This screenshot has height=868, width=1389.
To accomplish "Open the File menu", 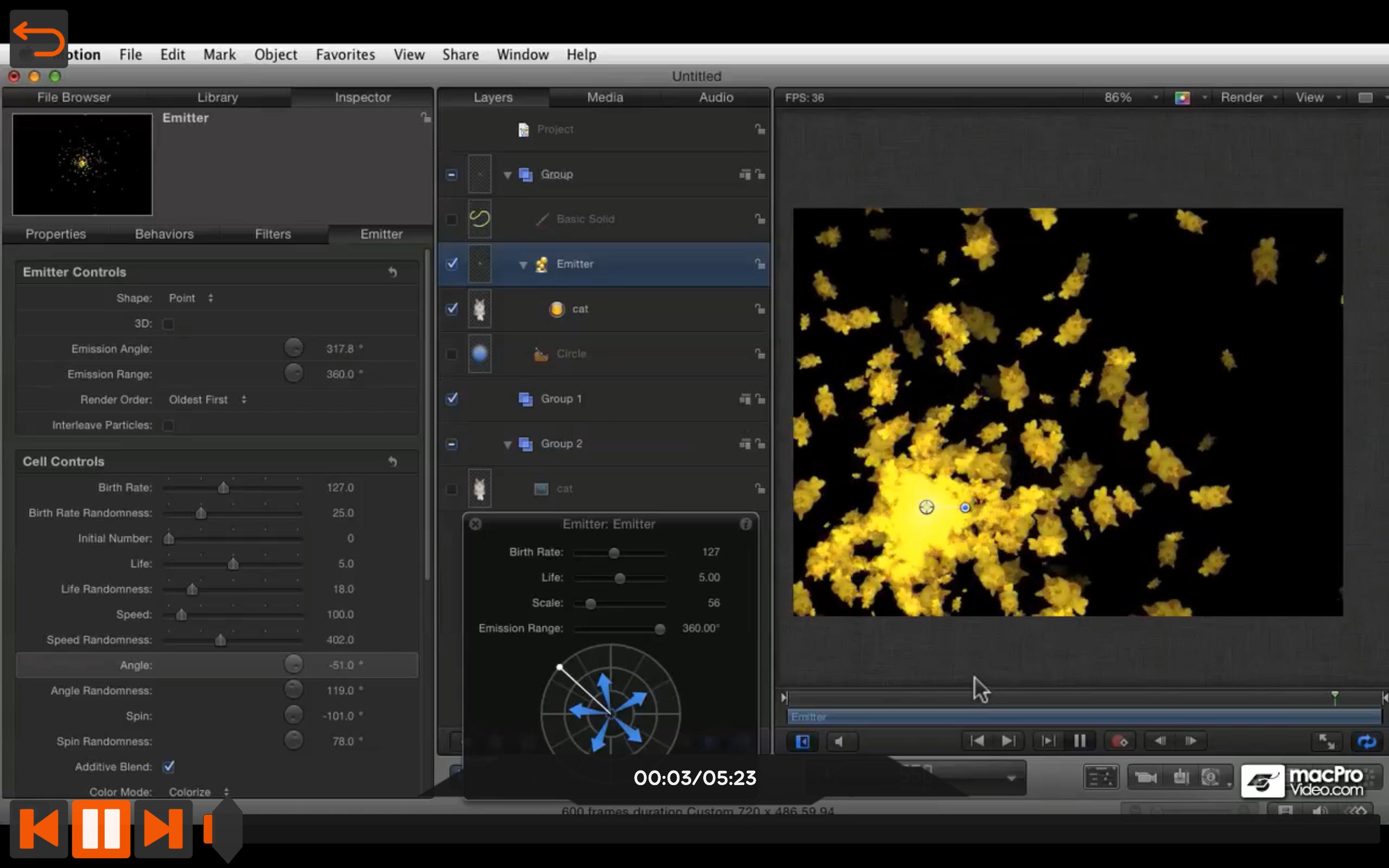I will (130, 54).
